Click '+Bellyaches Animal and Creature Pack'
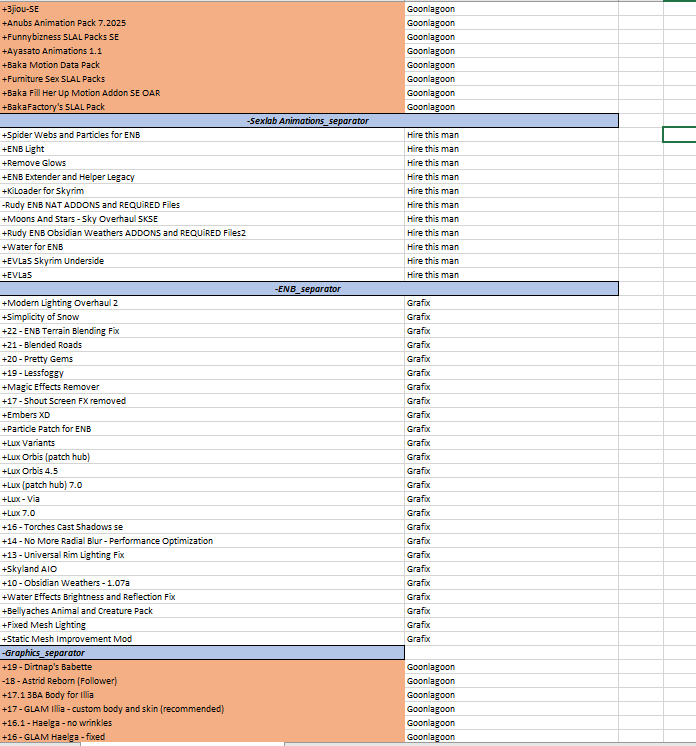Viewport: 696px width, 746px height. pos(202,611)
